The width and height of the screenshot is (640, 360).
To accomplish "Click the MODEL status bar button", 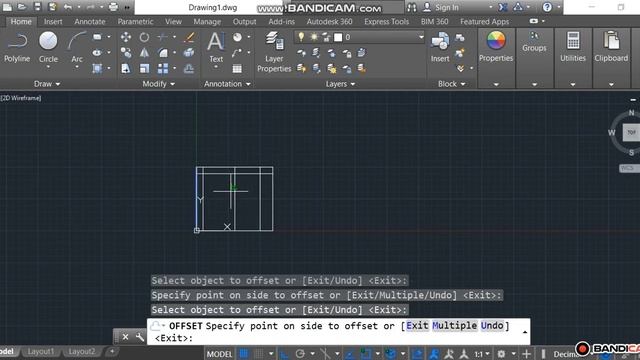I will pyautogui.click(x=219, y=354).
